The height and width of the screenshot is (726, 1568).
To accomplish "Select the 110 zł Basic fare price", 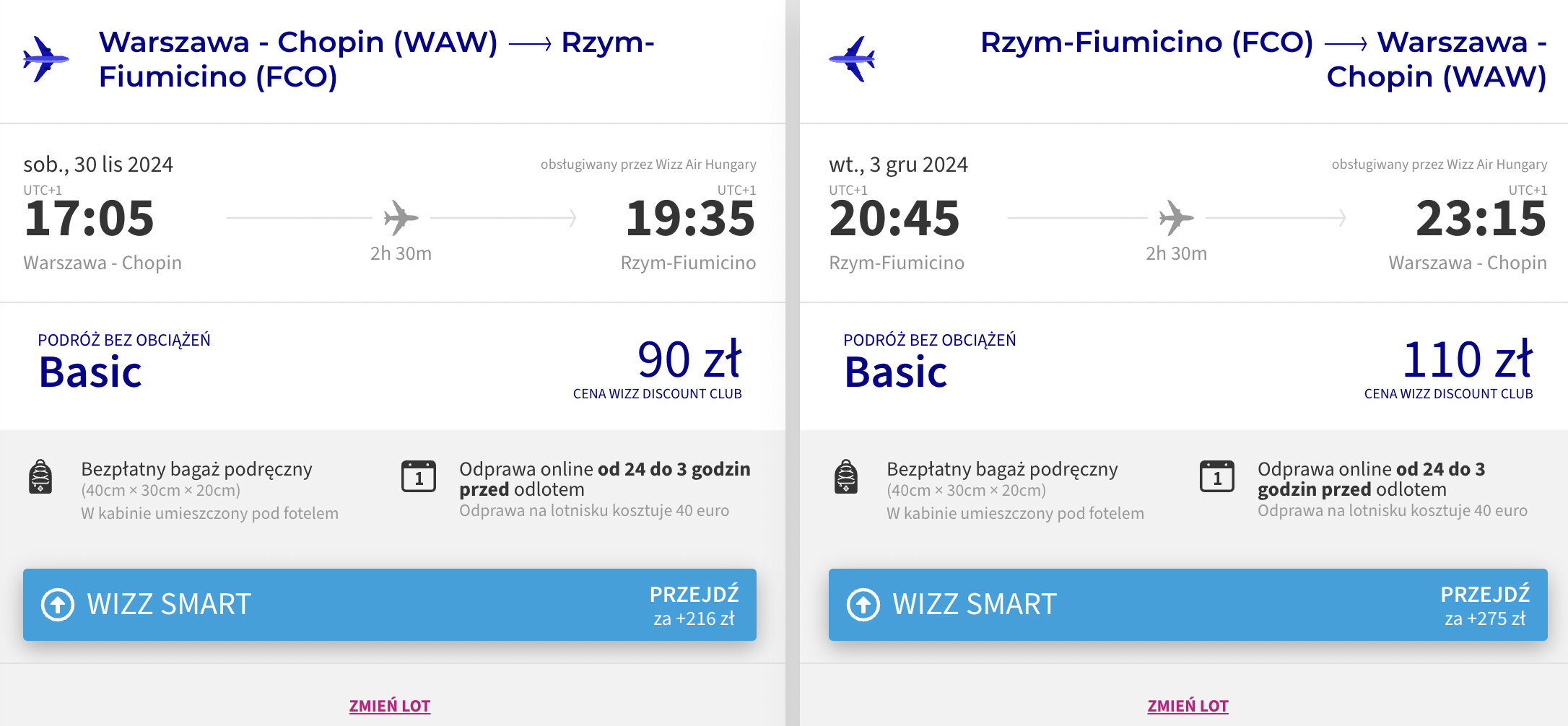I will click(x=1467, y=359).
